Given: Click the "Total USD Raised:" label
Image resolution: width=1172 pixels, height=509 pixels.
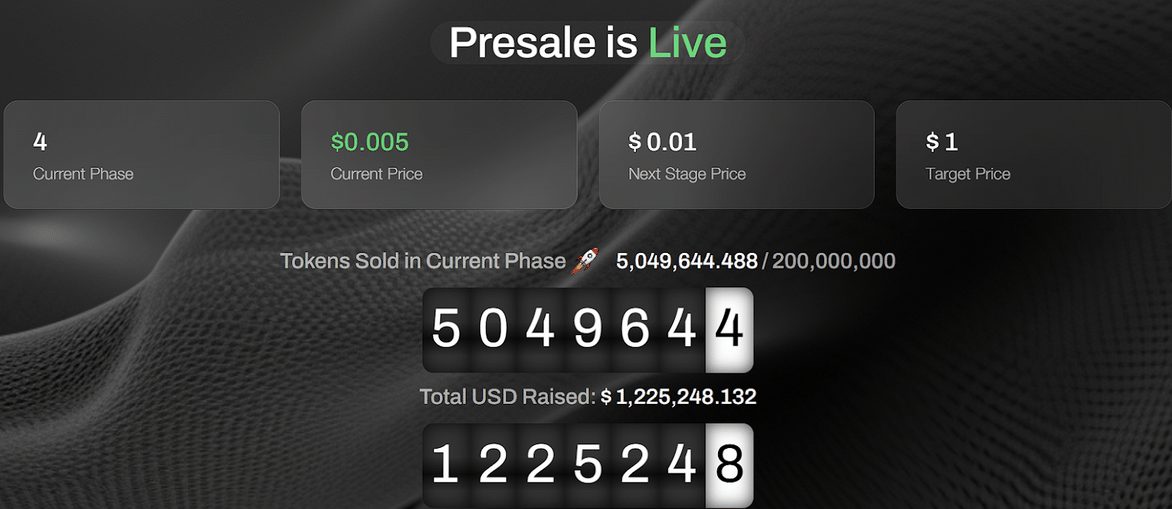Looking at the screenshot, I should coord(507,397).
